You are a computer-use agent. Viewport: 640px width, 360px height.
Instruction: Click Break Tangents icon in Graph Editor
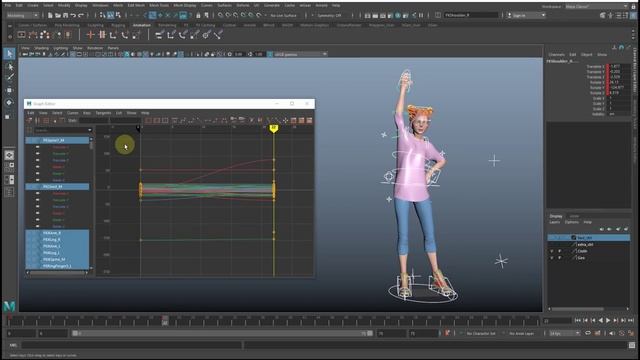tap(251, 120)
